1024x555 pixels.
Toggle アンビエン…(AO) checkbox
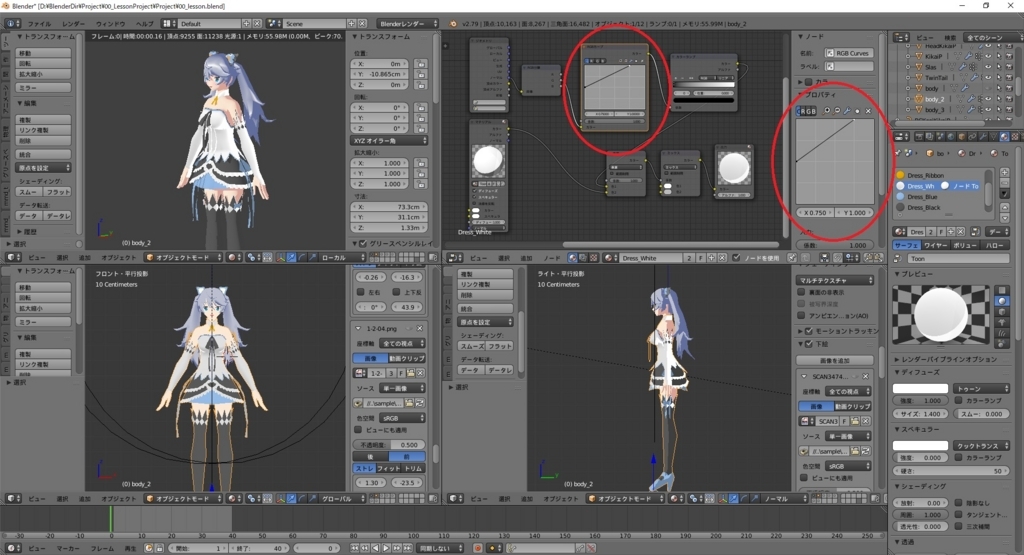(801, 315)
